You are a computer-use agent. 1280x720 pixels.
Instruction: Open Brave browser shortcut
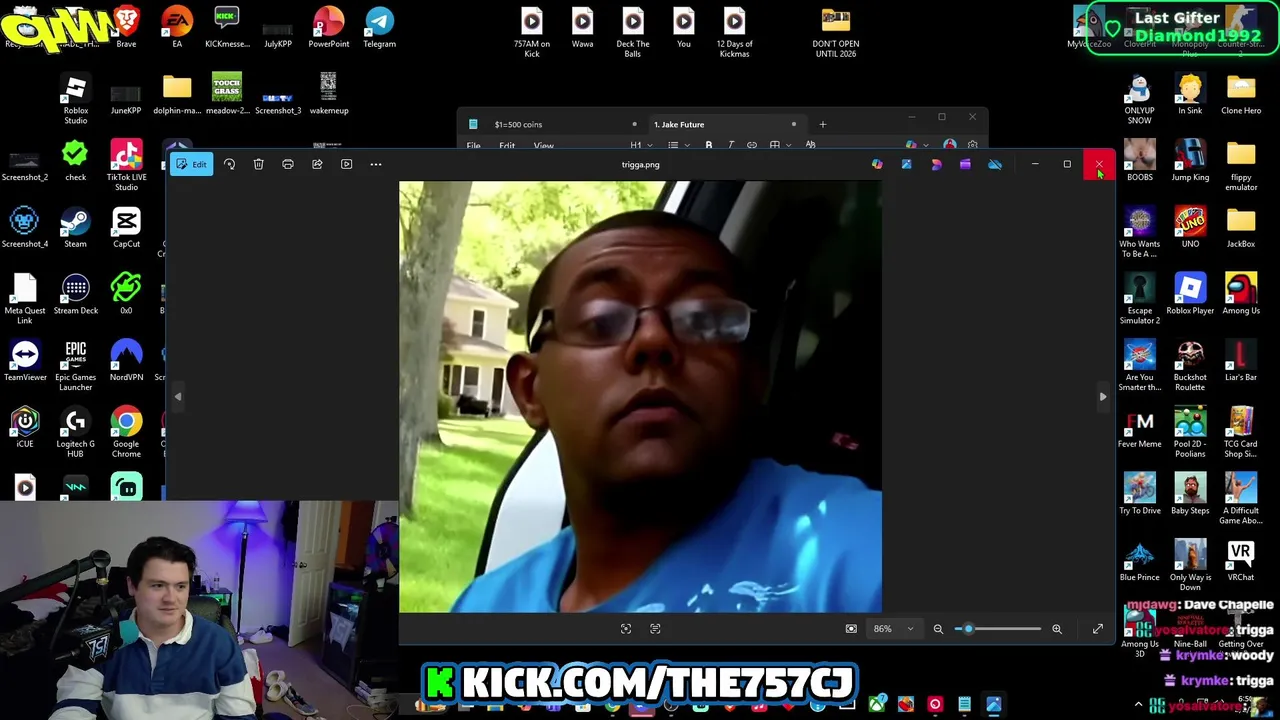pos(126,28)
